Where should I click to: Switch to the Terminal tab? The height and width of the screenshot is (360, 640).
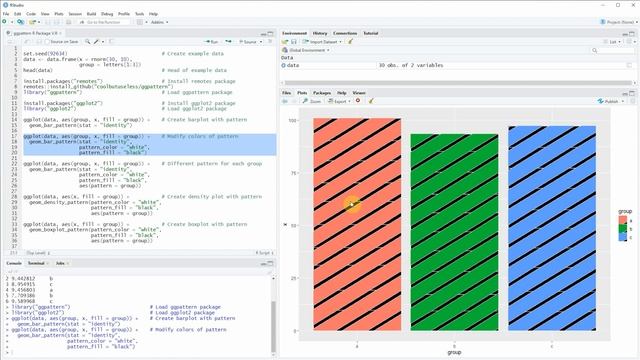36,263
